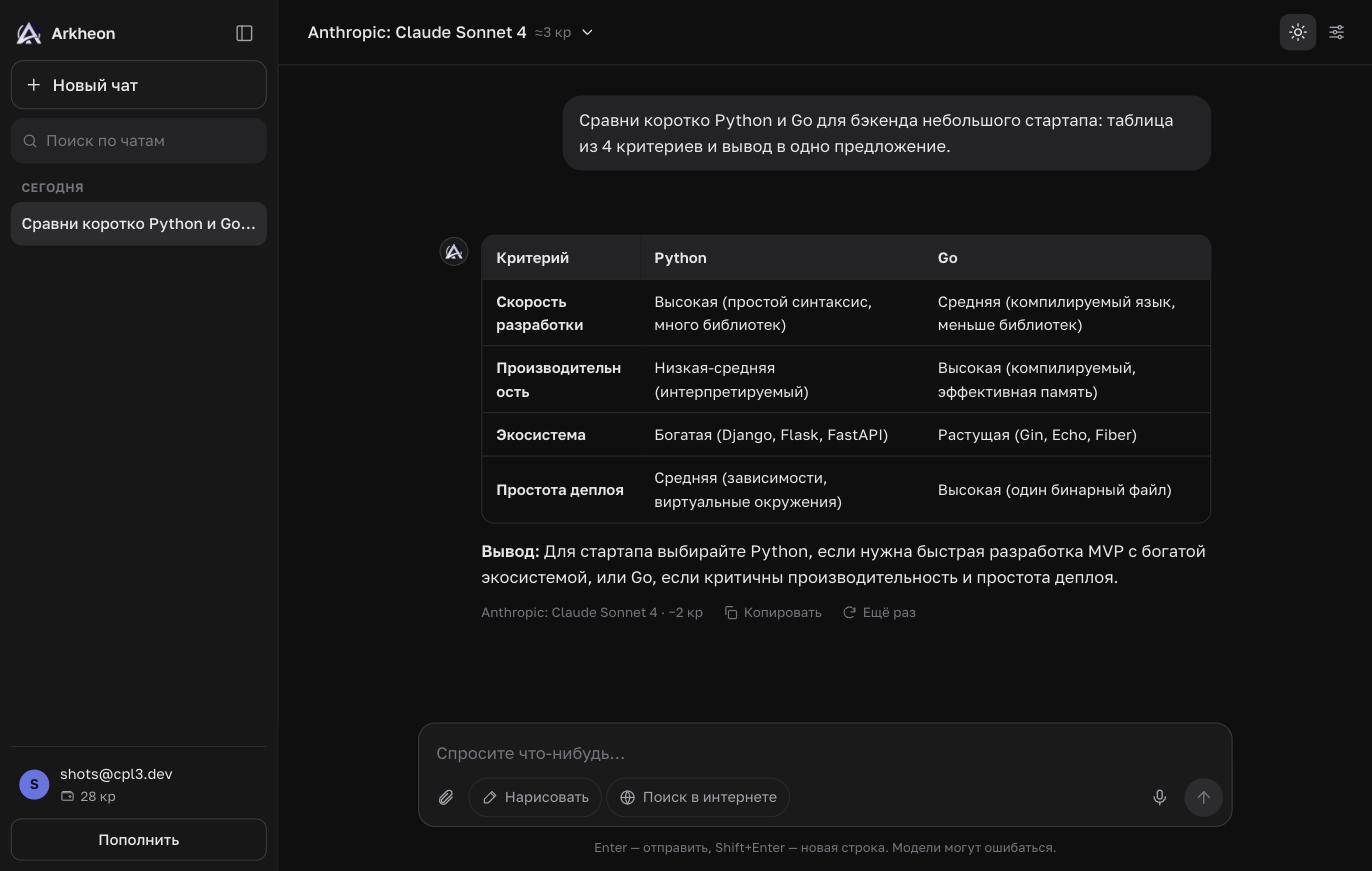Screen dimensions: 1372x871
Task: Click the hint text about Enter and Shift+Enter
Action: pyautogui.click(x=825, y=847)
